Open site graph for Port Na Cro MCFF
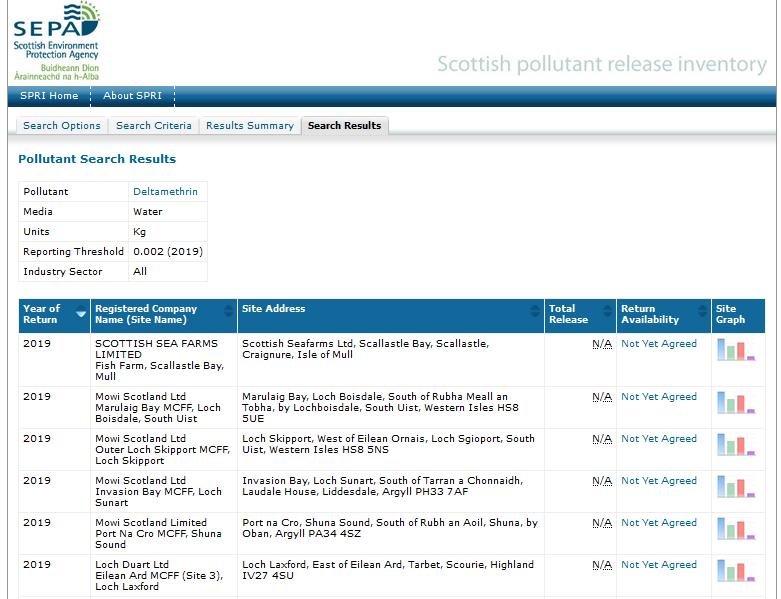Viewport: 781px width, 599px height. coord(736,528)
